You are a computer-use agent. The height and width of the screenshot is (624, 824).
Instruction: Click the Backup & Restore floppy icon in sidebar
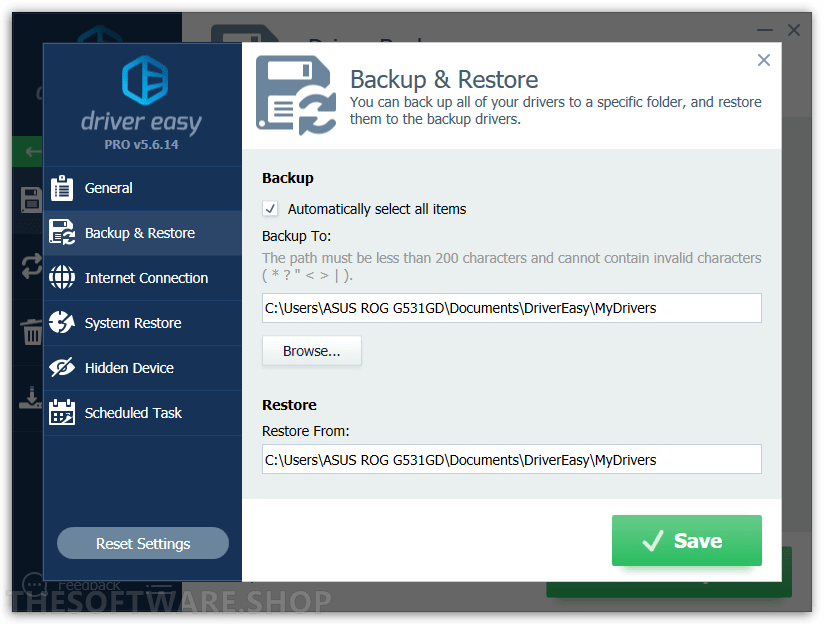coord(62,232)
